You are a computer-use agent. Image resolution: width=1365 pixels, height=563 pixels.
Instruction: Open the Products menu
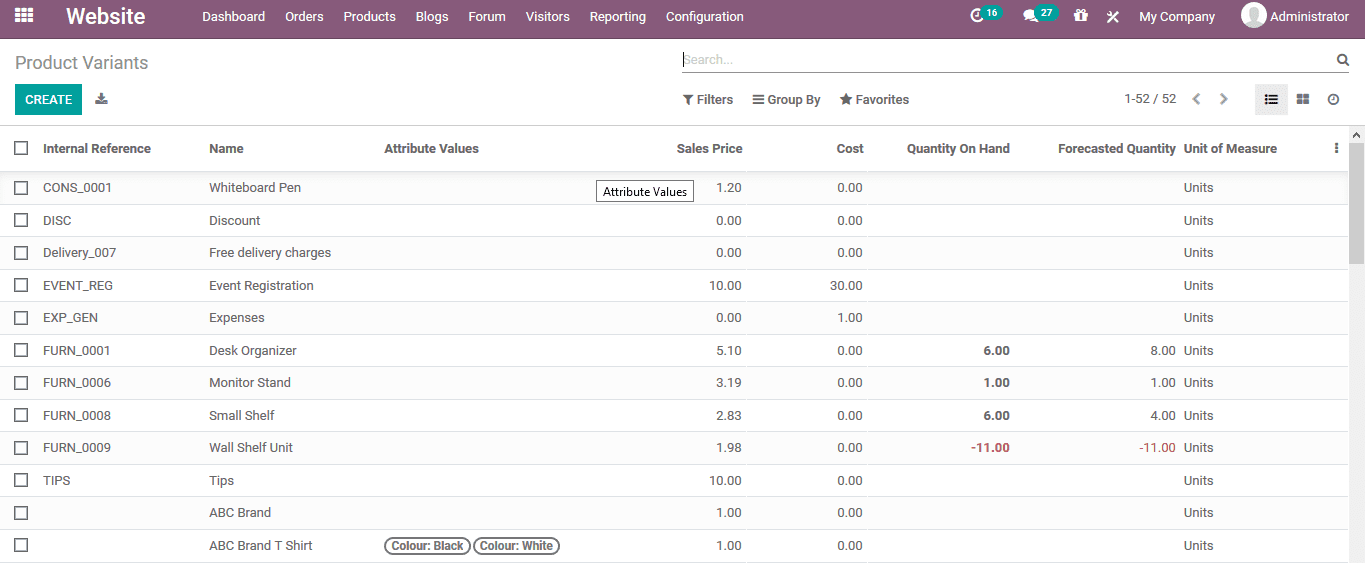click(369, 17)
